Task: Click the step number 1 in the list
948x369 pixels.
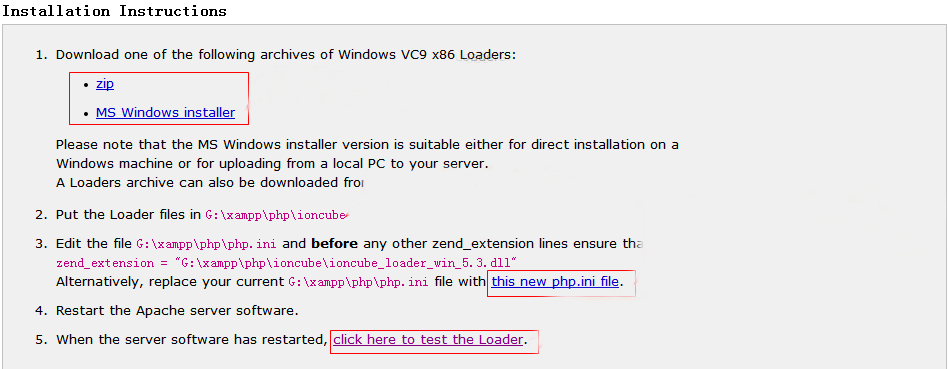Action: [41, 54]
